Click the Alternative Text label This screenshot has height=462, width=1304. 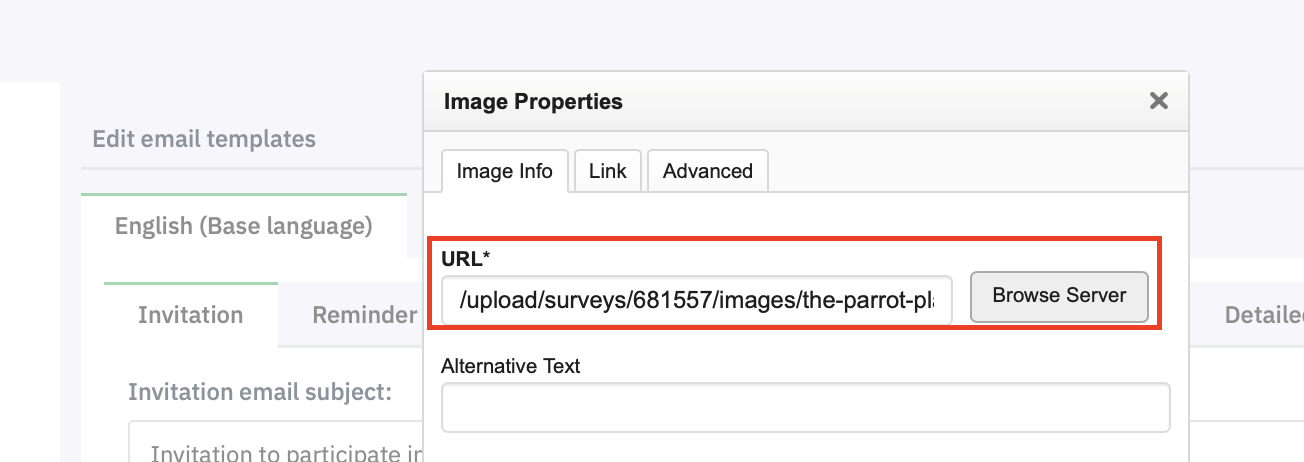tap(510, 366)
